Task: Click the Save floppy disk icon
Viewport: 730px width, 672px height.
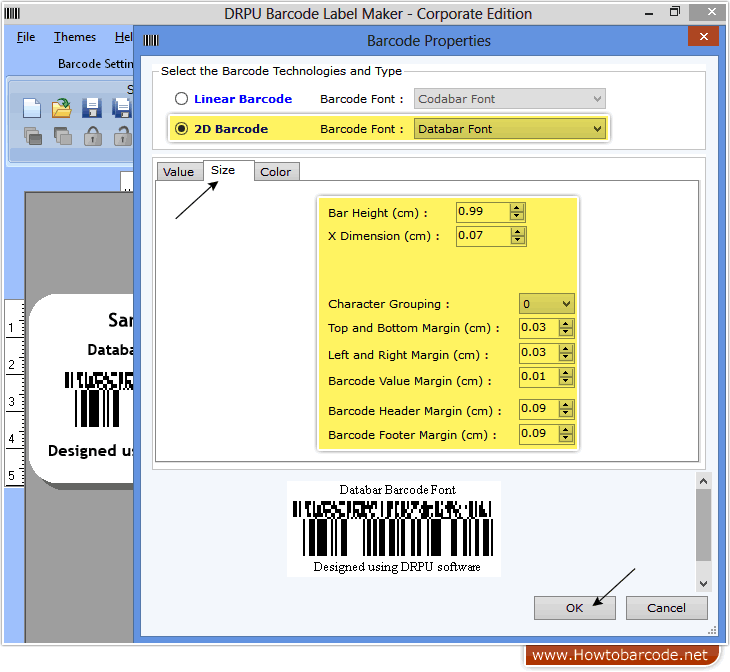Action: click(x=92, y=108)
